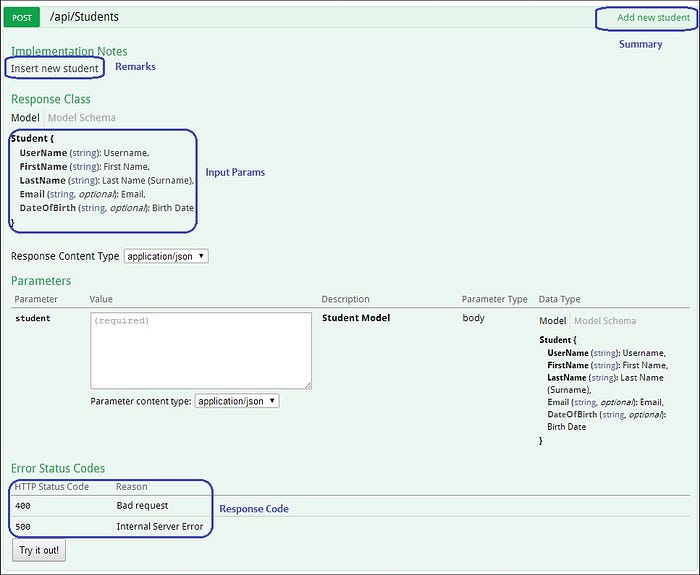Image resolution: width=700 pixels, height=575 pixels.
Task: Open the Response Content Type dropdown
Action: coord(166,256)
